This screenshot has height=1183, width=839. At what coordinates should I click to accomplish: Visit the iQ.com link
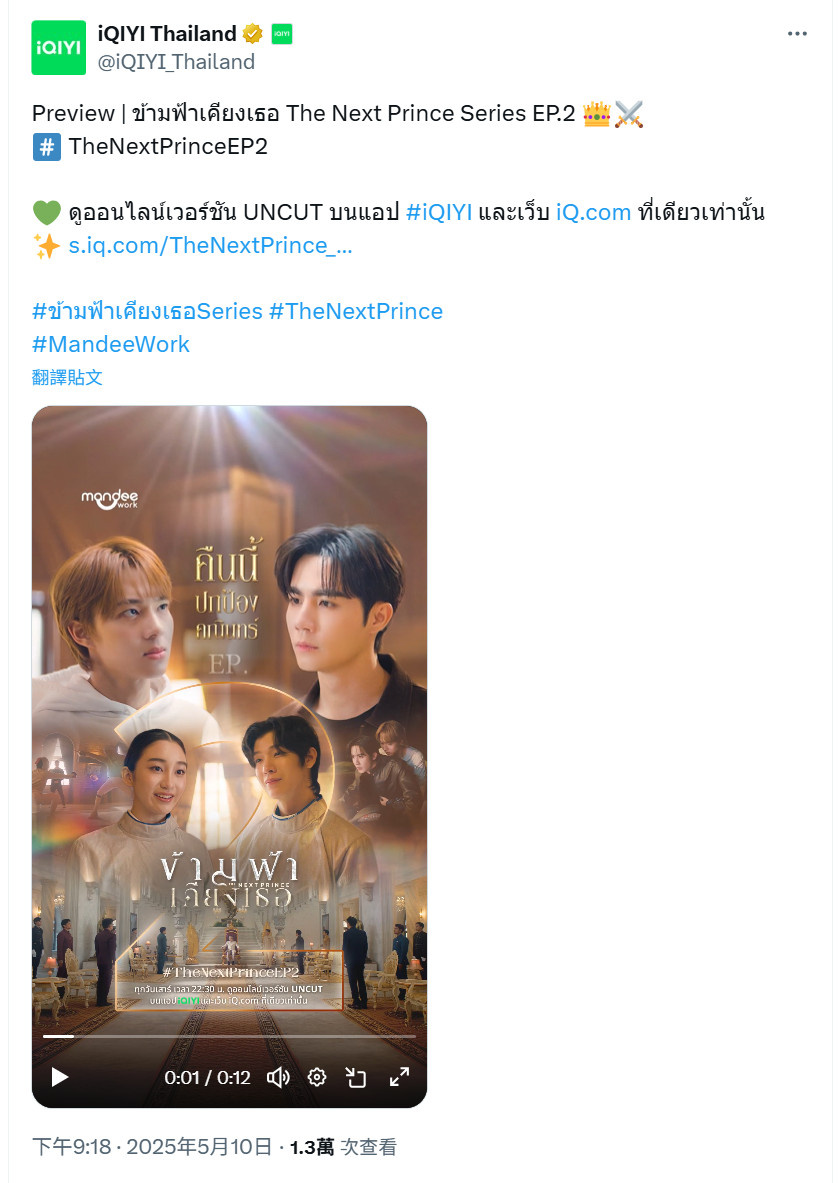tap(593, 212)
